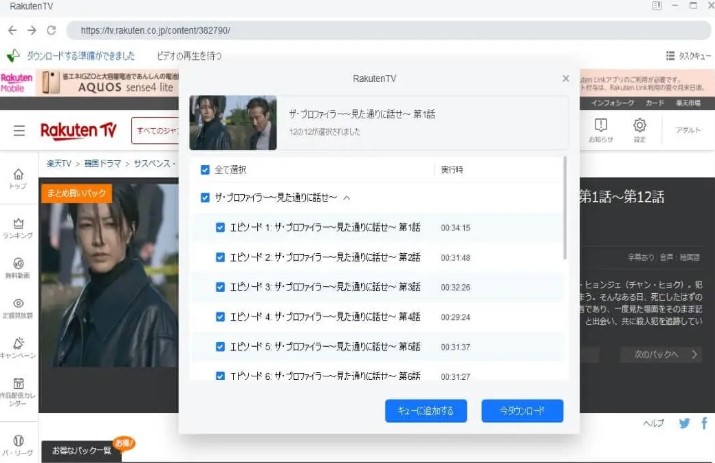Open 楽天市場 top link
The image size is (715, 463).
point(688,103)
